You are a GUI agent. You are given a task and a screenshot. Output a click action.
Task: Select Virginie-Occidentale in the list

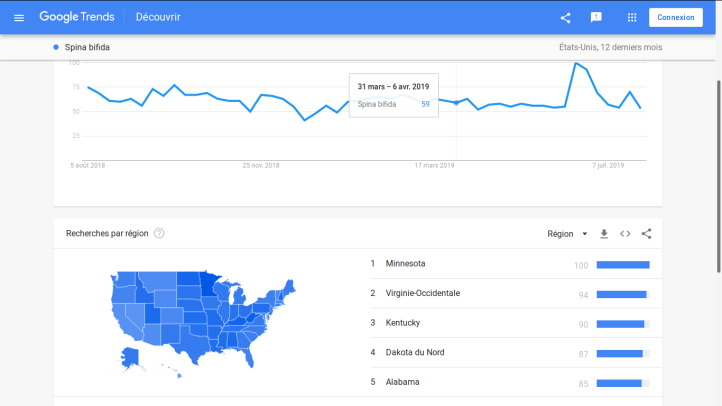click(422, 293)
